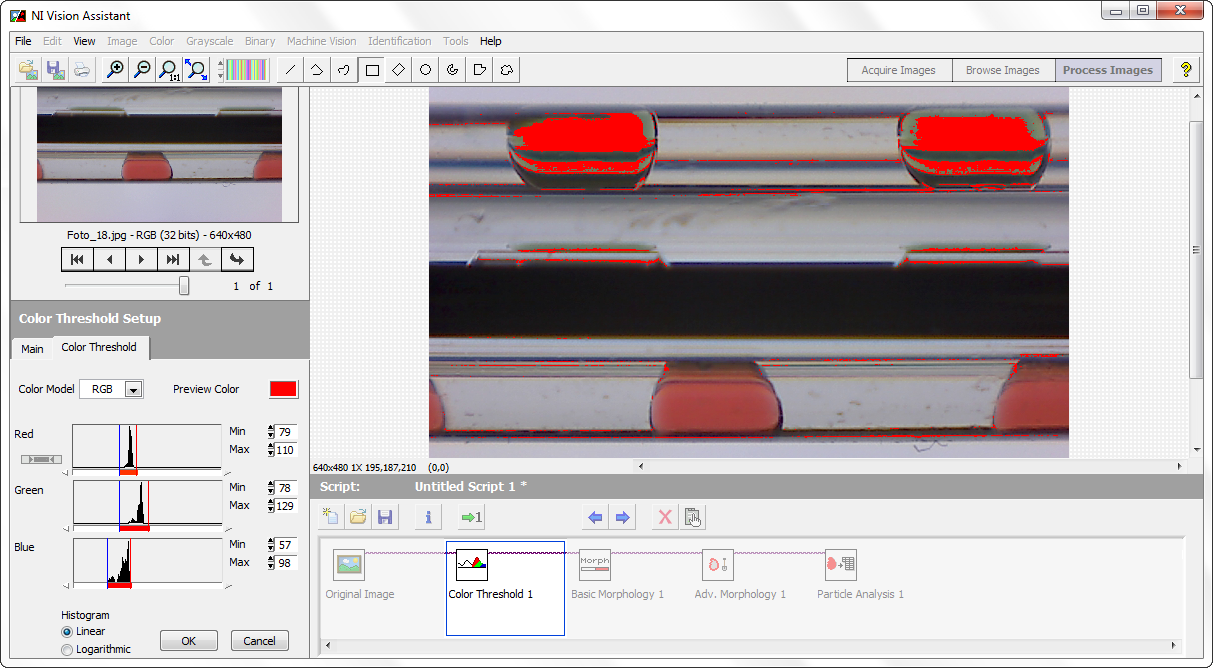Select the Logarithmic histogram option
Image resolution: width=1213 pixels, height=668 pixels.
(67, 650)
